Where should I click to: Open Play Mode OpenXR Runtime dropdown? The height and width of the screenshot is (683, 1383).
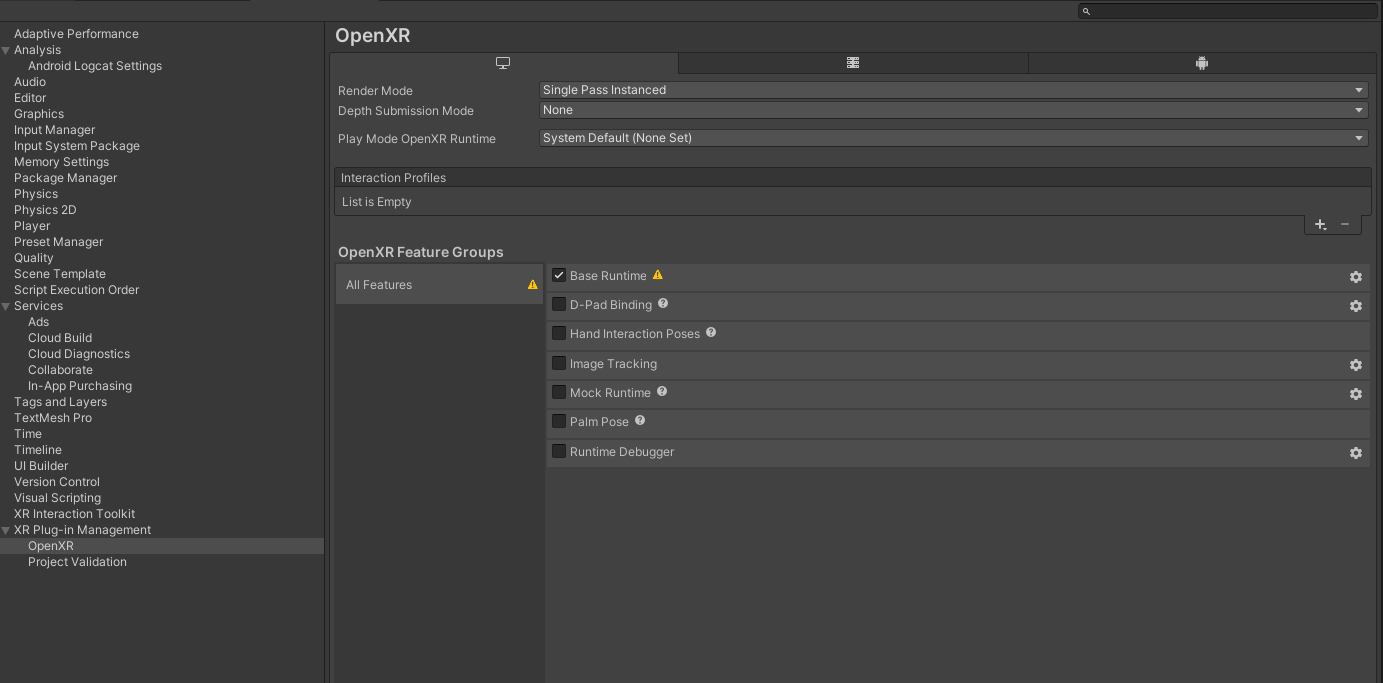954,138
